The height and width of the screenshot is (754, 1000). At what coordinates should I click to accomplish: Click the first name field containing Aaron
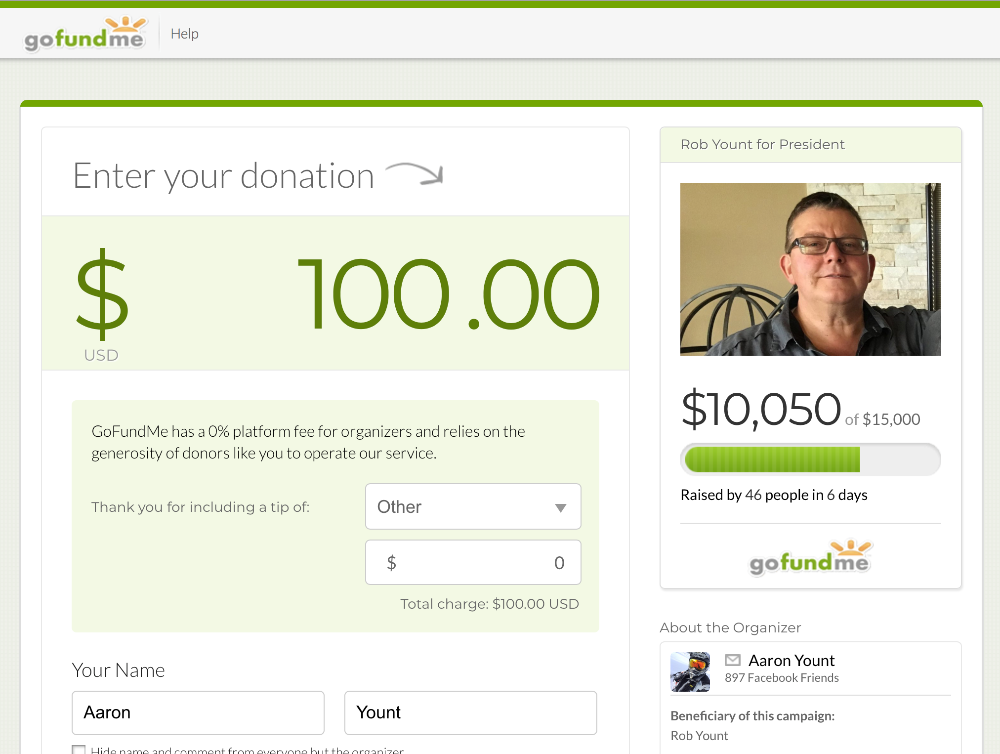198,713
